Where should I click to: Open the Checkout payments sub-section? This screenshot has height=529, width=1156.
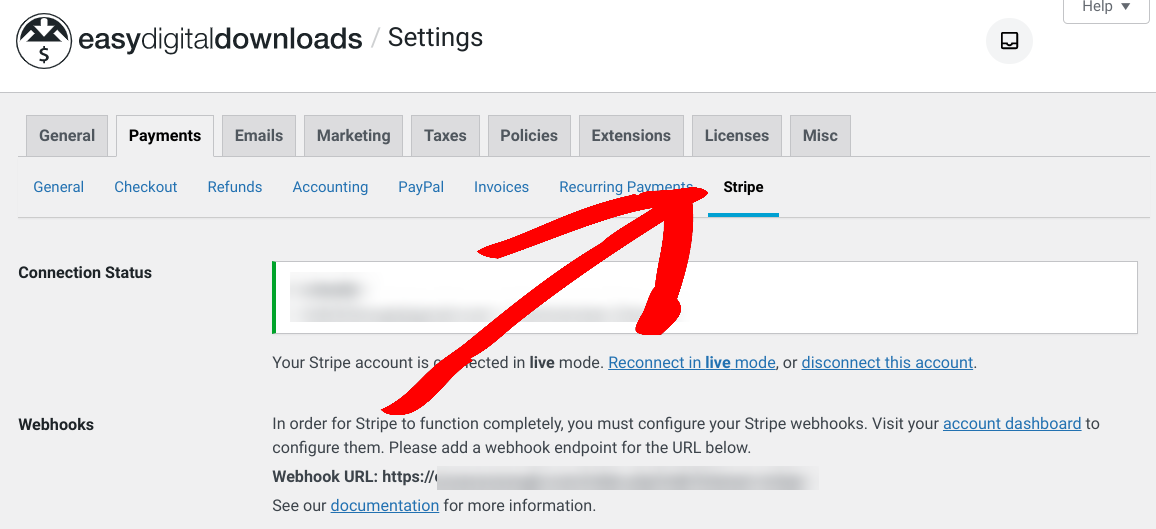146,187
